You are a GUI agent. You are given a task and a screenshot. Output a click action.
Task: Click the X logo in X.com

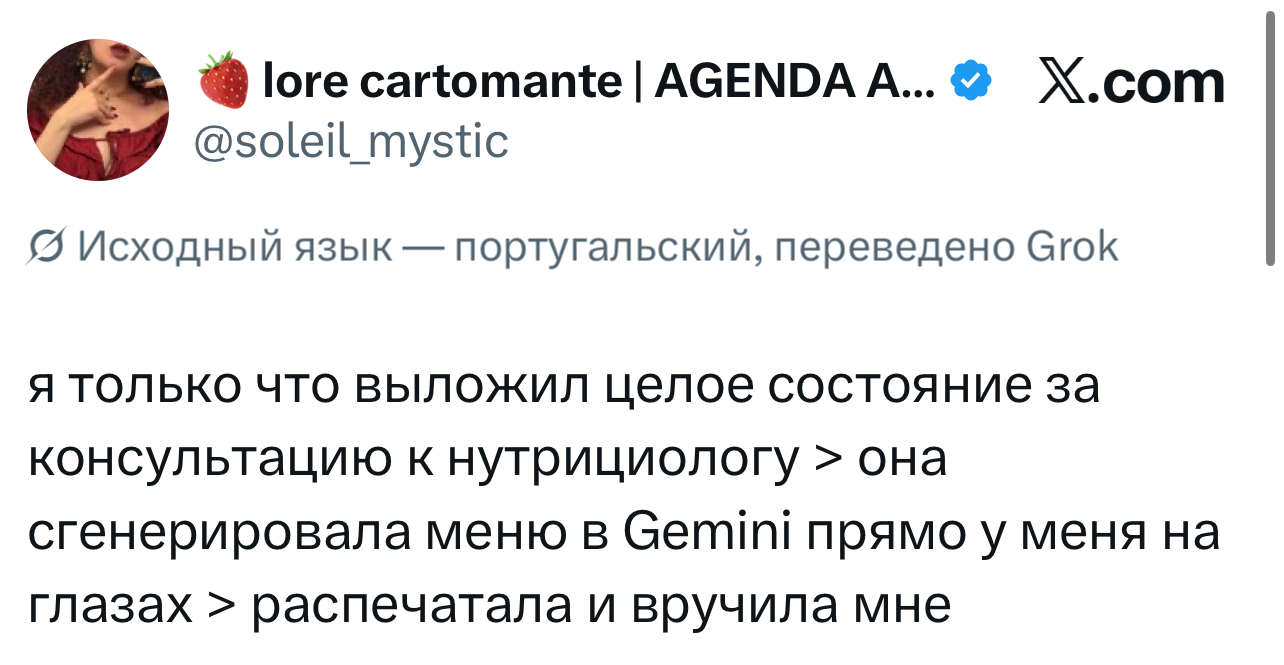click(x=1068, y=82)
